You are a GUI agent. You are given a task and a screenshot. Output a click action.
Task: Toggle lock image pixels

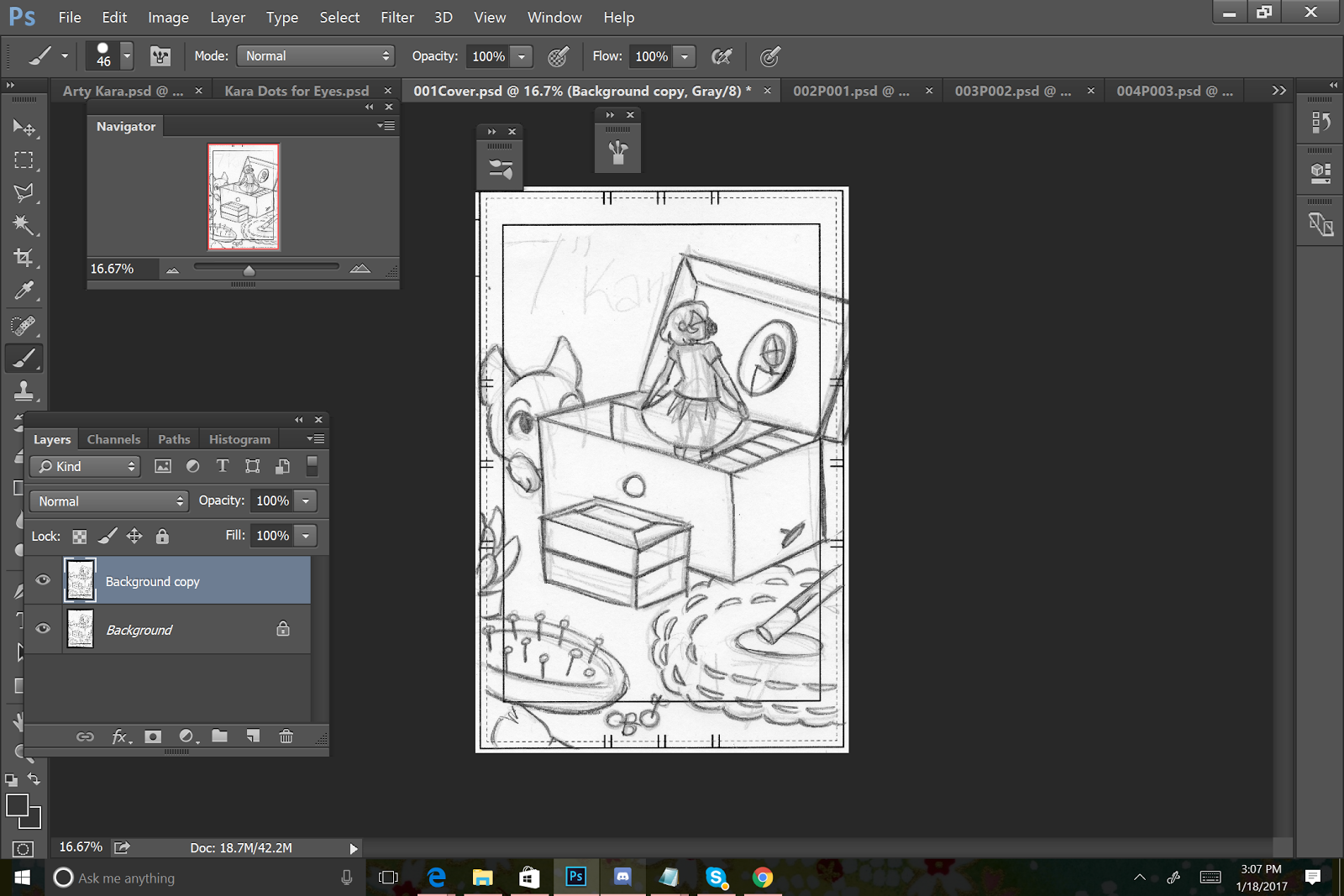[108, 536]
